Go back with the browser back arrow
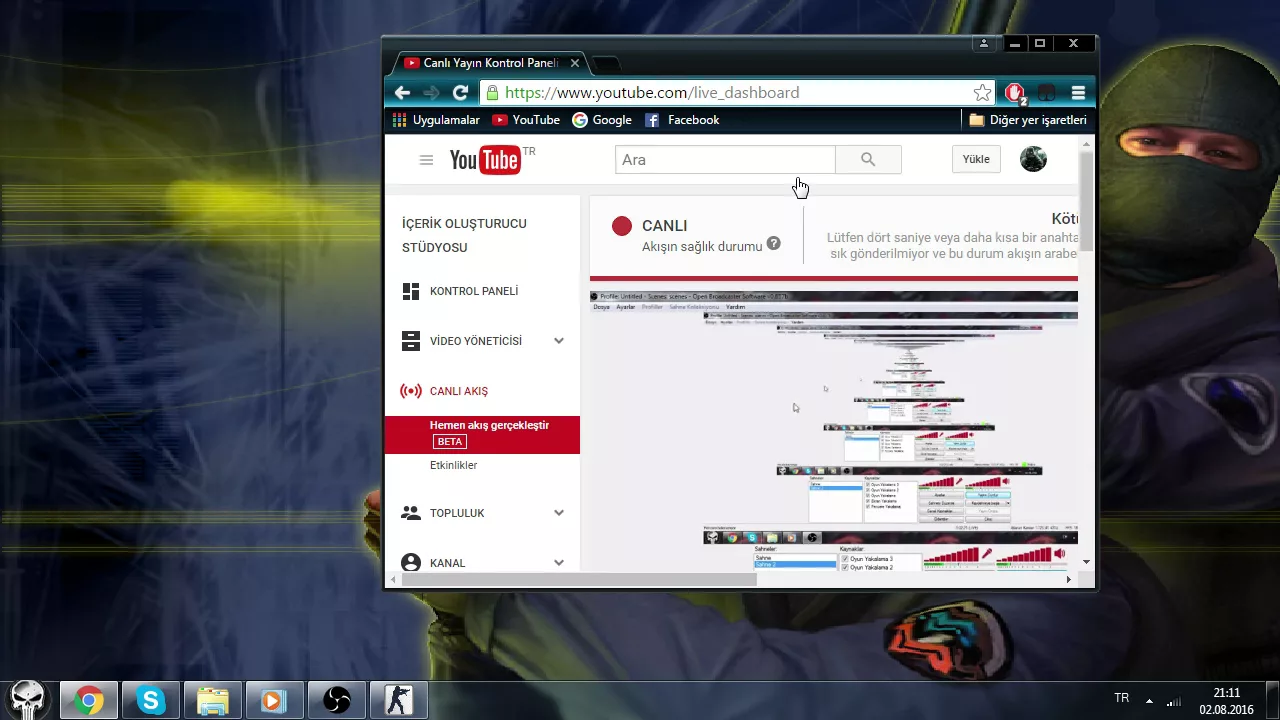The height and width of the screenshot is (720, 1280). tap(402, 93)
